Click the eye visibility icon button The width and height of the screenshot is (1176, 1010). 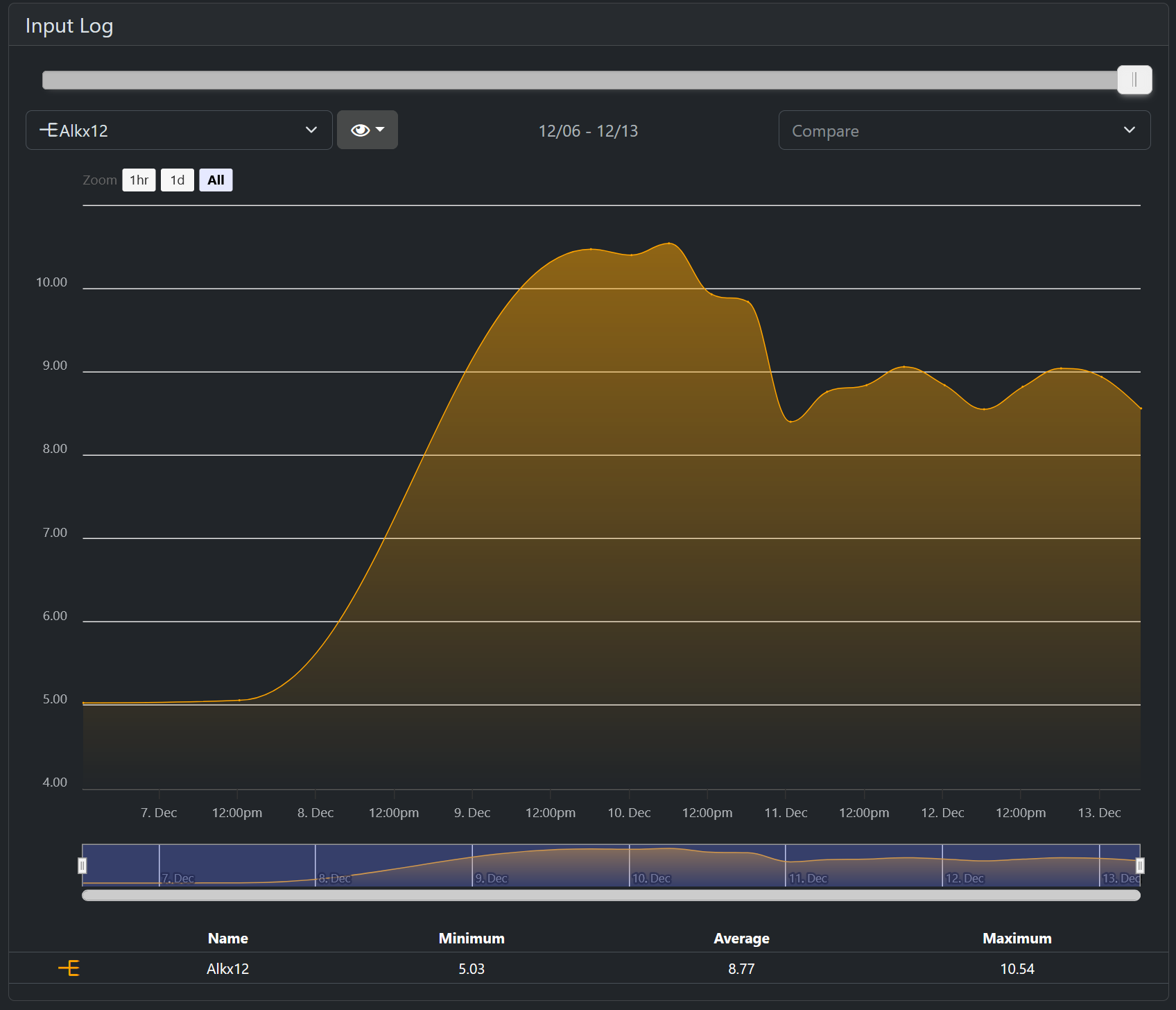point(360,130)
